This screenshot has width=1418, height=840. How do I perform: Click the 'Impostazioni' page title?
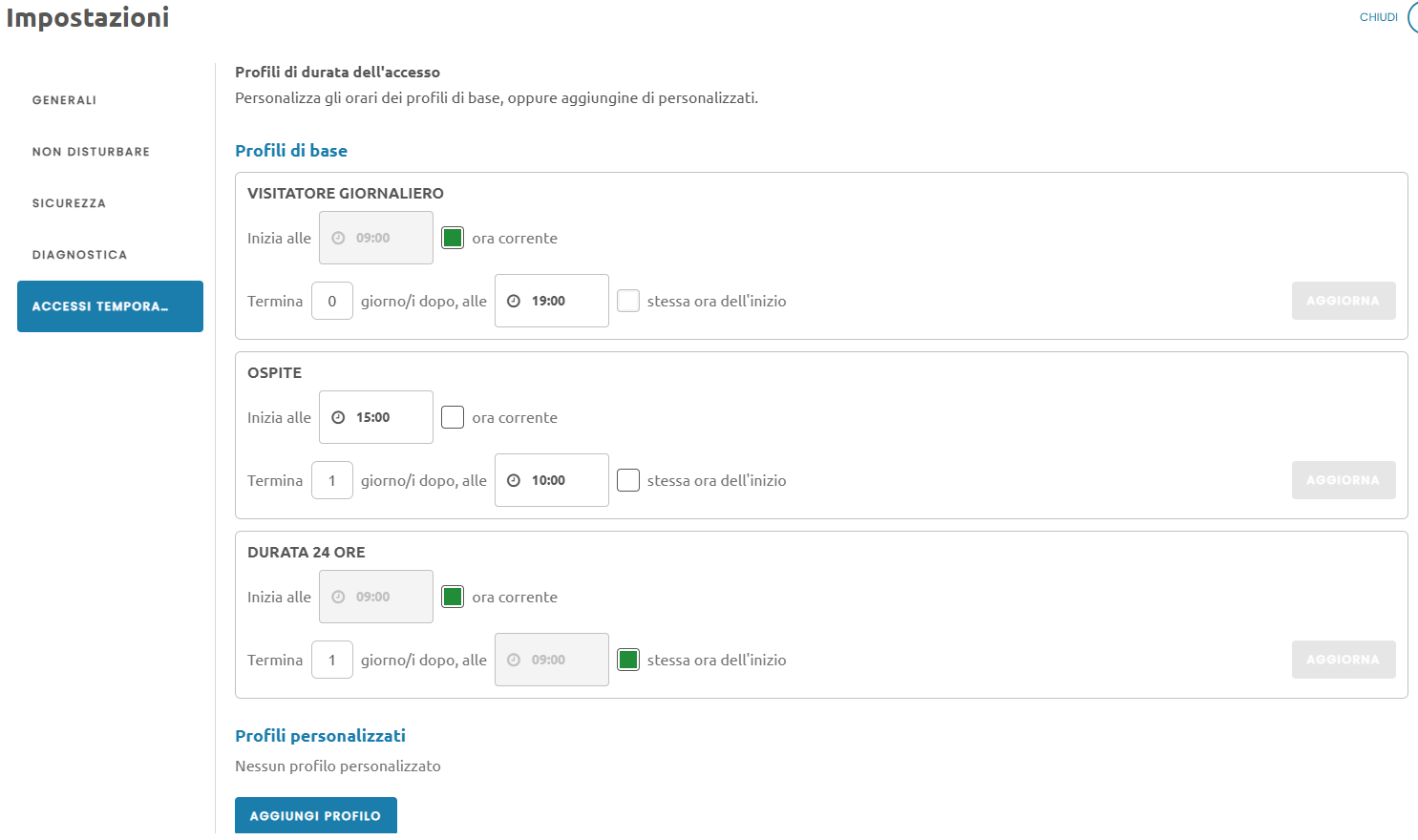[x=88, y=17]
